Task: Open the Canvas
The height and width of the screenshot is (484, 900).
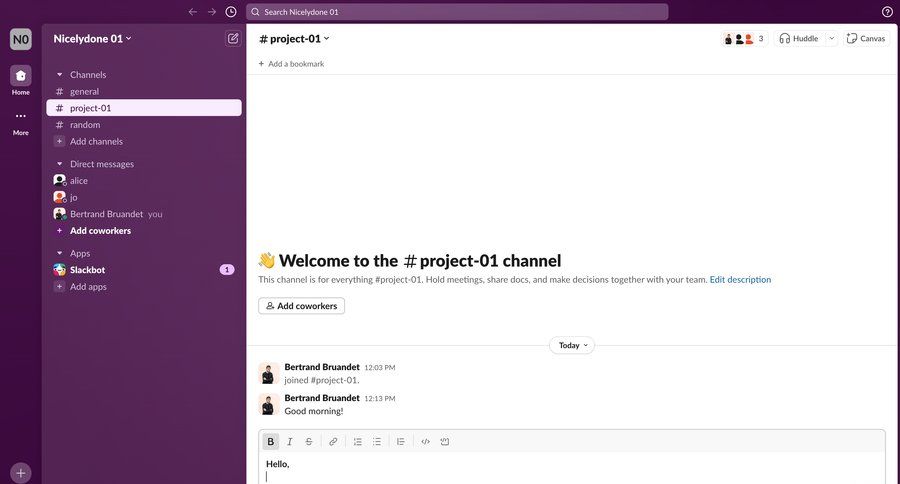Action: (866, 38)
